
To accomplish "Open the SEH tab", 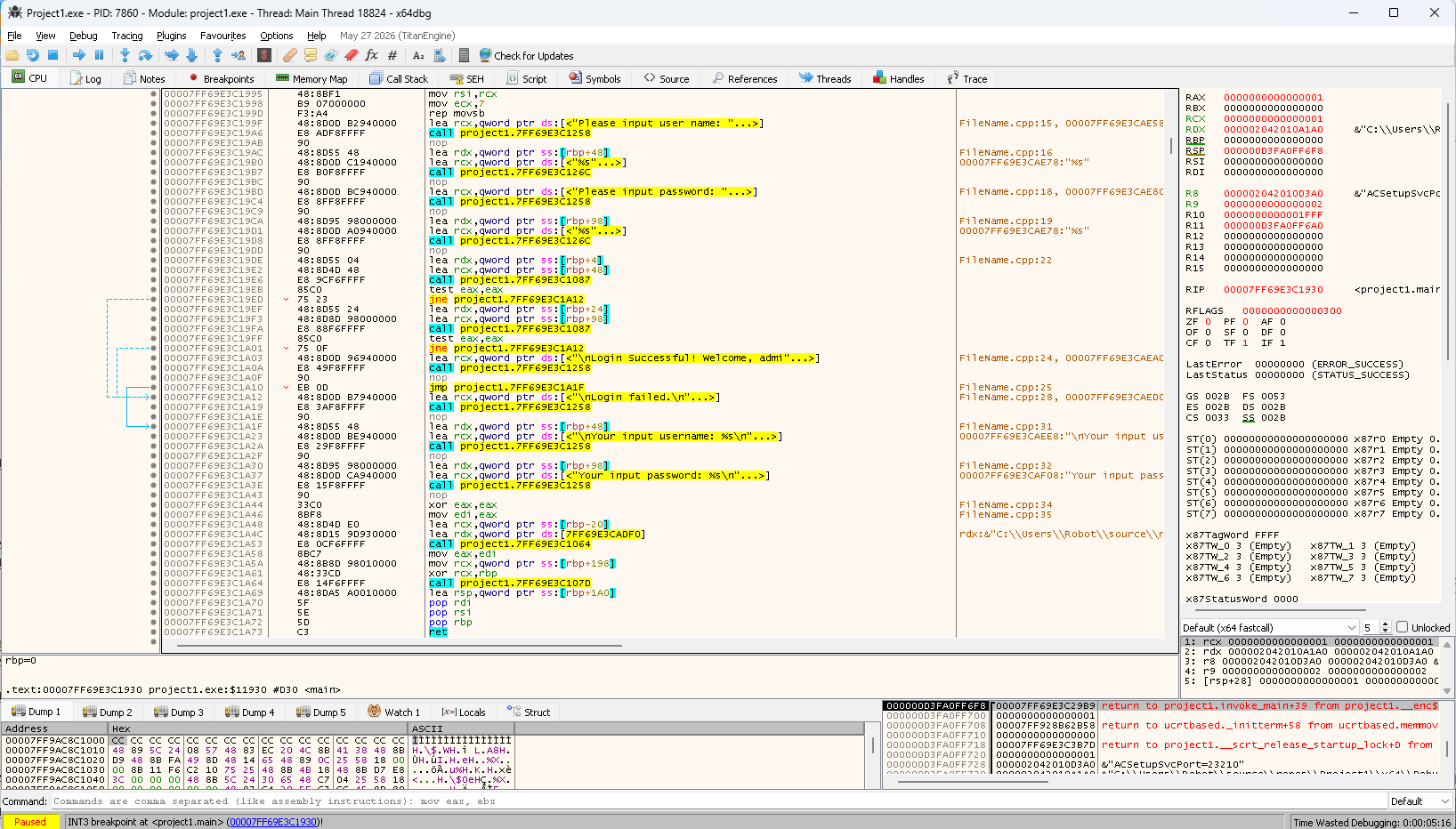I will (x=467, y=78).
